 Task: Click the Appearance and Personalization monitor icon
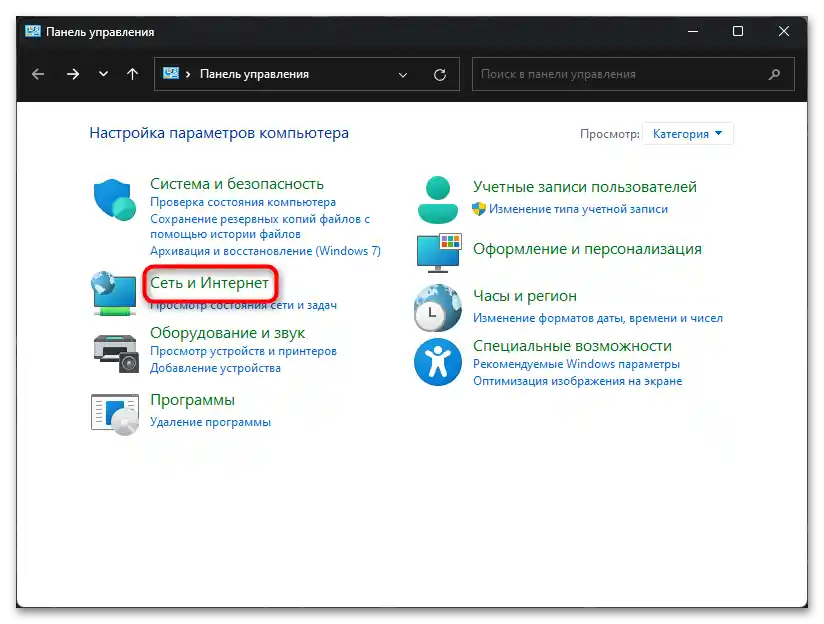[x=439, y=253]
